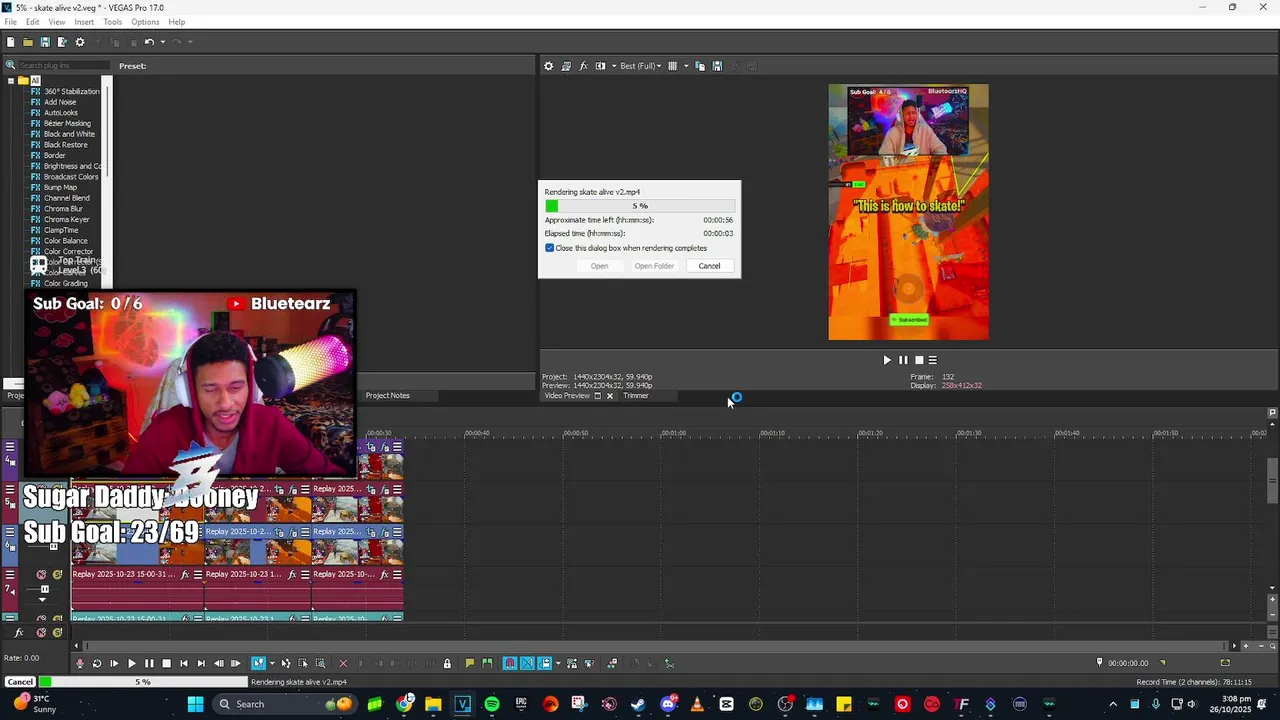The image size is (1280, 720).
Task: Click the red delete X timeline icon
Action: coord(343,663)
